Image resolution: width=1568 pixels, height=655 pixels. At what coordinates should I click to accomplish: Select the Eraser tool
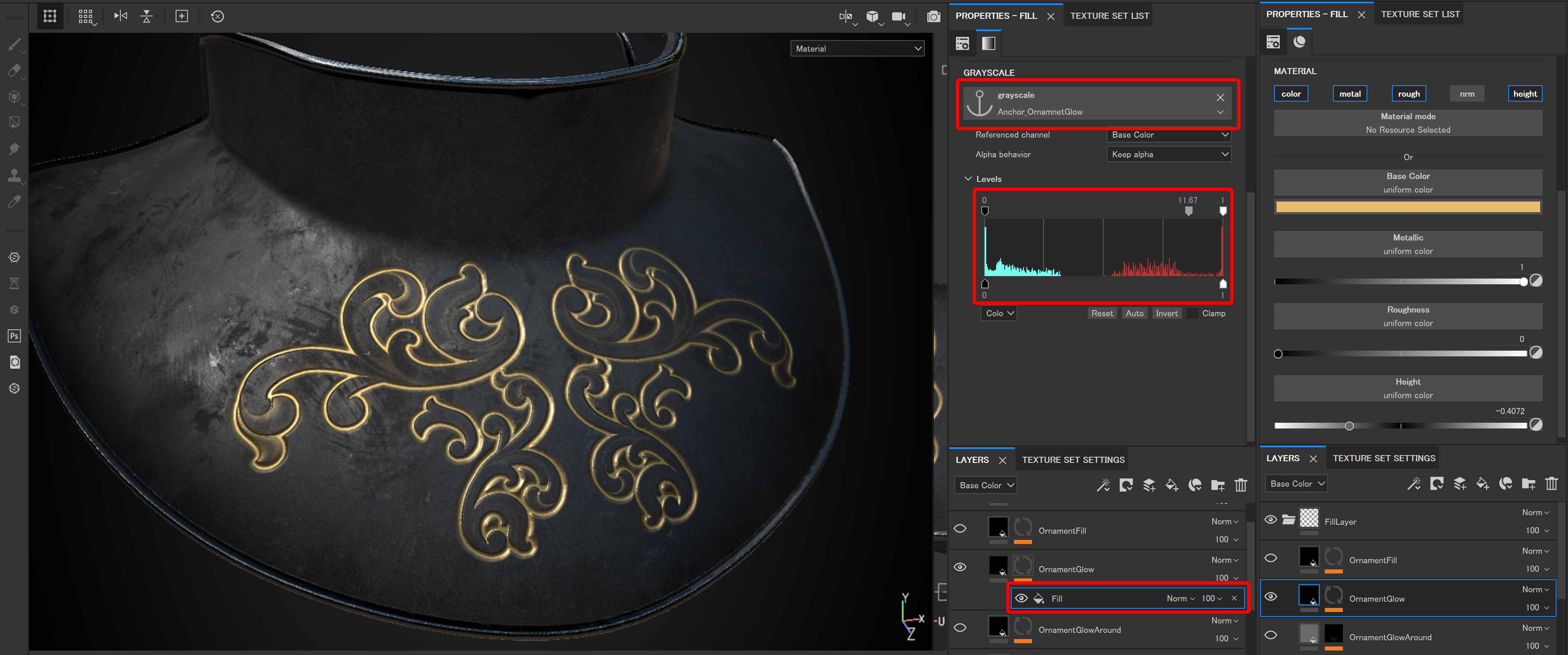click(x=14, y=71)
